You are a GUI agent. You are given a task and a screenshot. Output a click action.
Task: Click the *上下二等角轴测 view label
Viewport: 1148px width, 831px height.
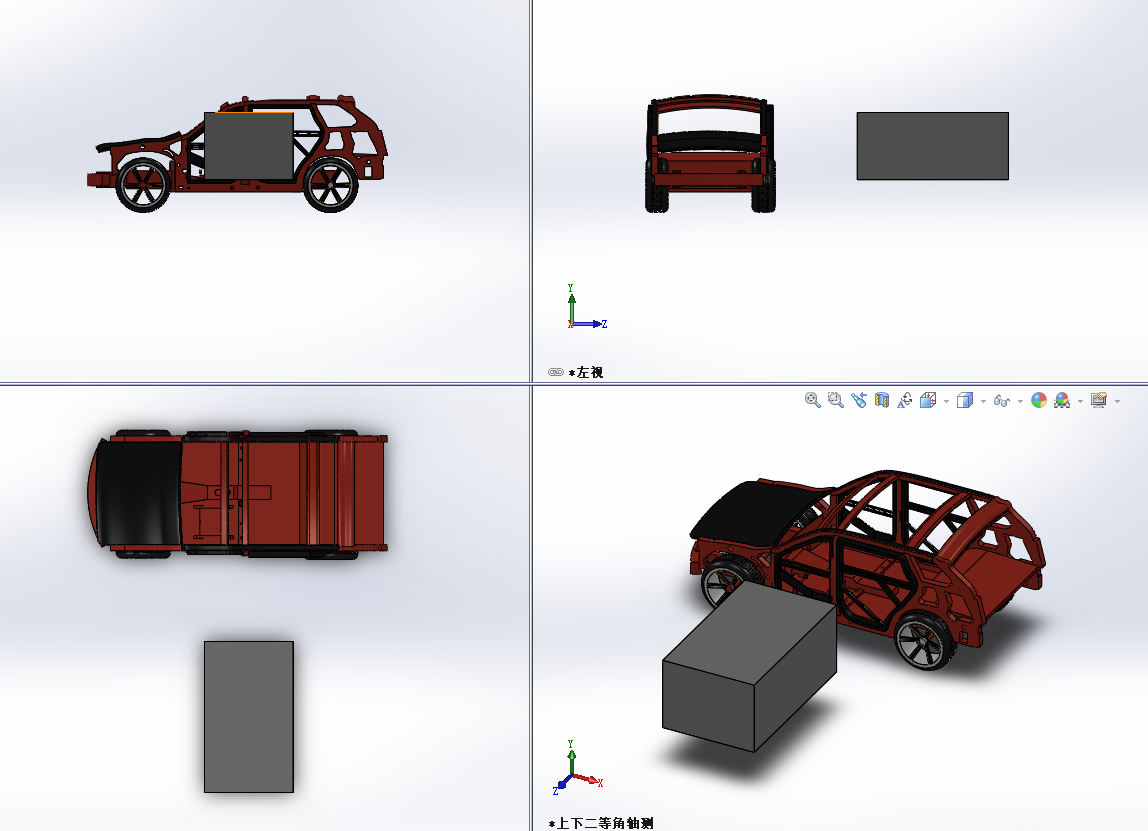[601, 823]
